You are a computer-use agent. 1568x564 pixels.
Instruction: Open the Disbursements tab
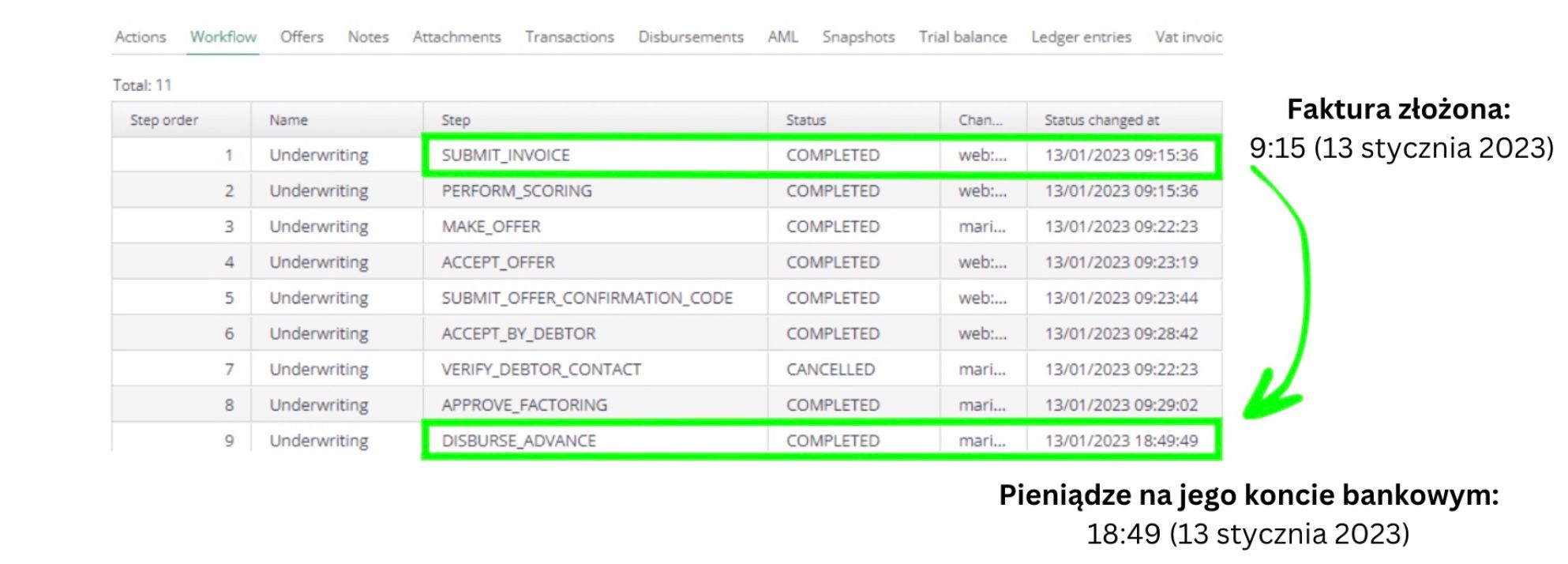[x=691, y=37]
